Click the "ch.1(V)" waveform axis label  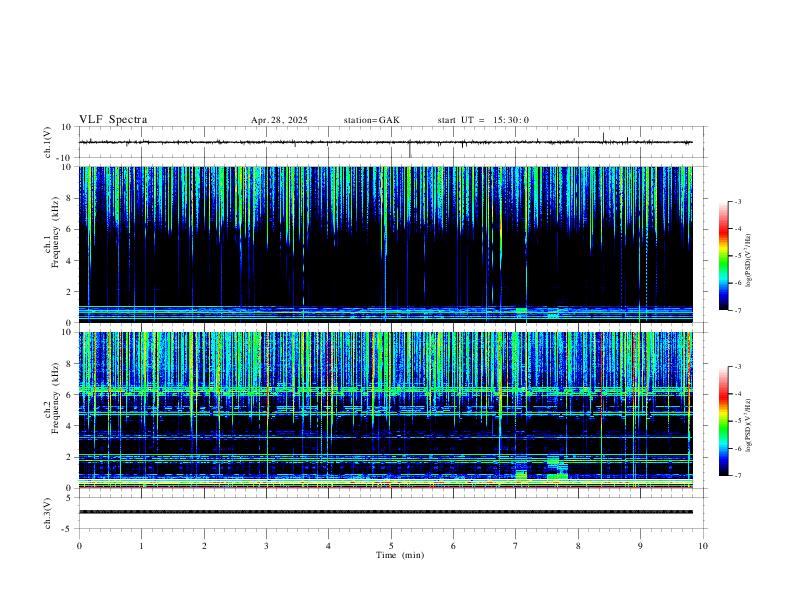click(48, 142)
